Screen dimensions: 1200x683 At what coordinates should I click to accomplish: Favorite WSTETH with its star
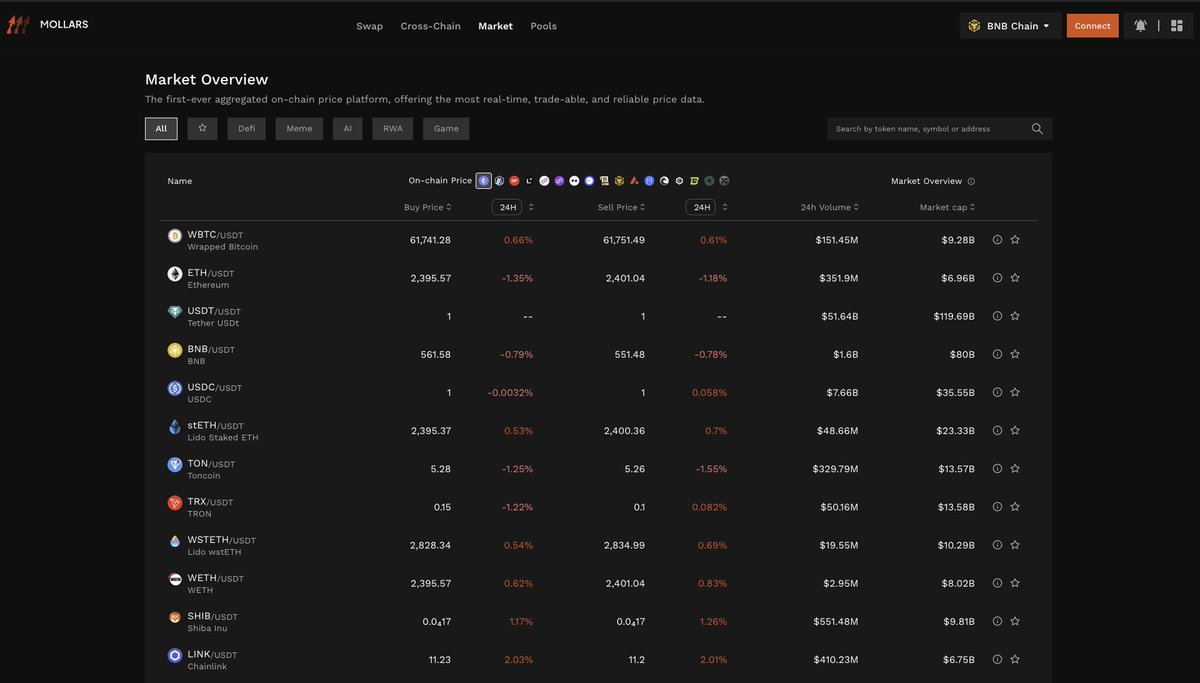point(1015,545)
